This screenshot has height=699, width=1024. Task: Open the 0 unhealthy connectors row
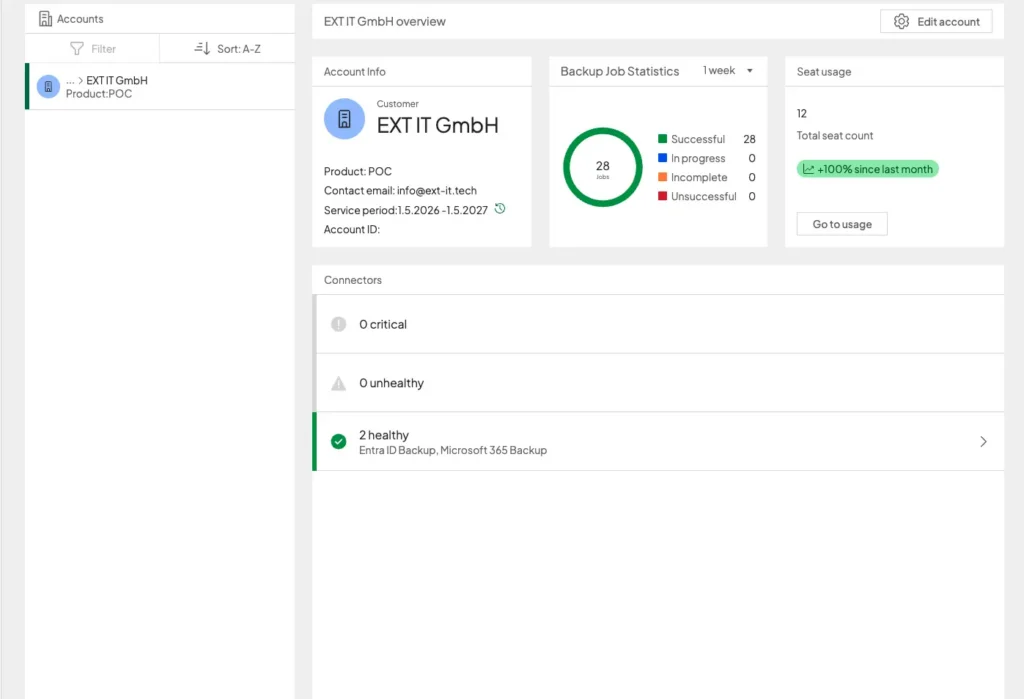click(x=658, y=383)
